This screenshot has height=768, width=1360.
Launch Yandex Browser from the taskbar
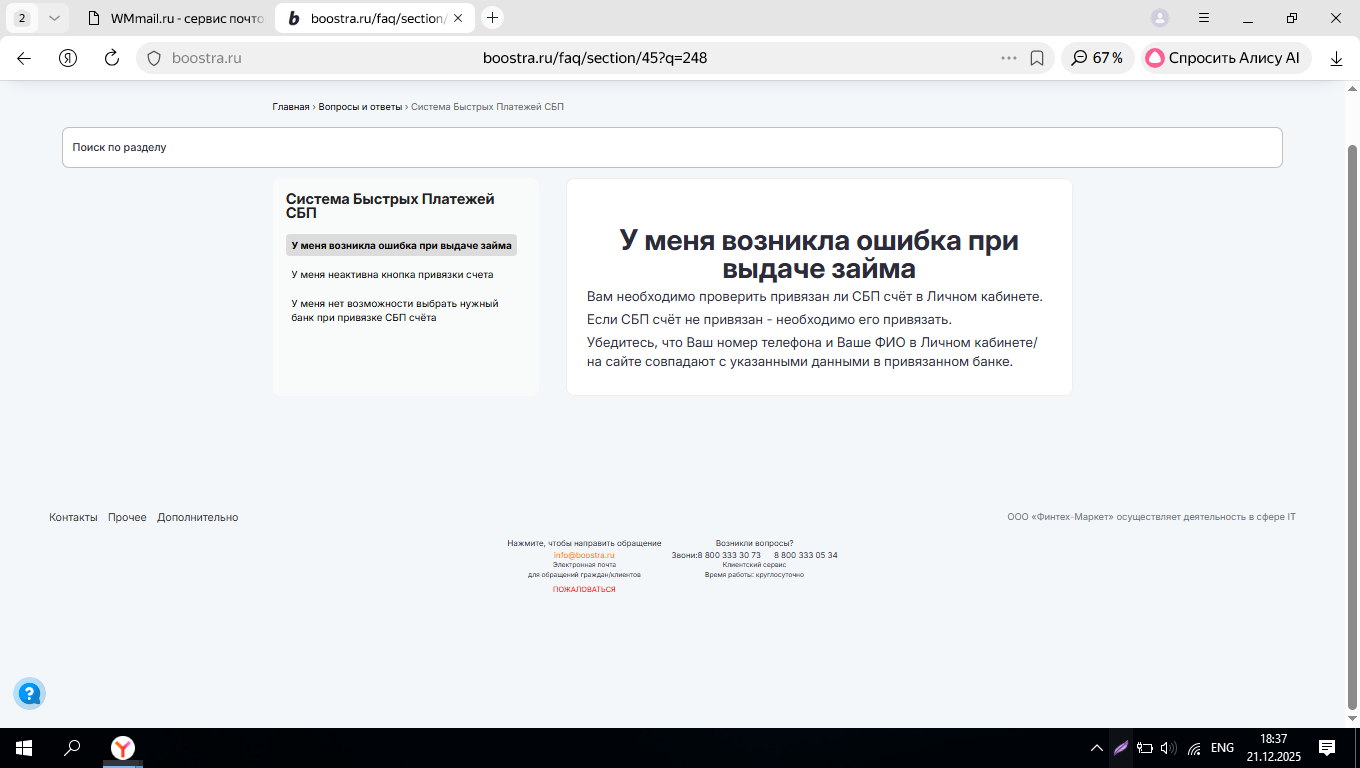click(123, 748)
